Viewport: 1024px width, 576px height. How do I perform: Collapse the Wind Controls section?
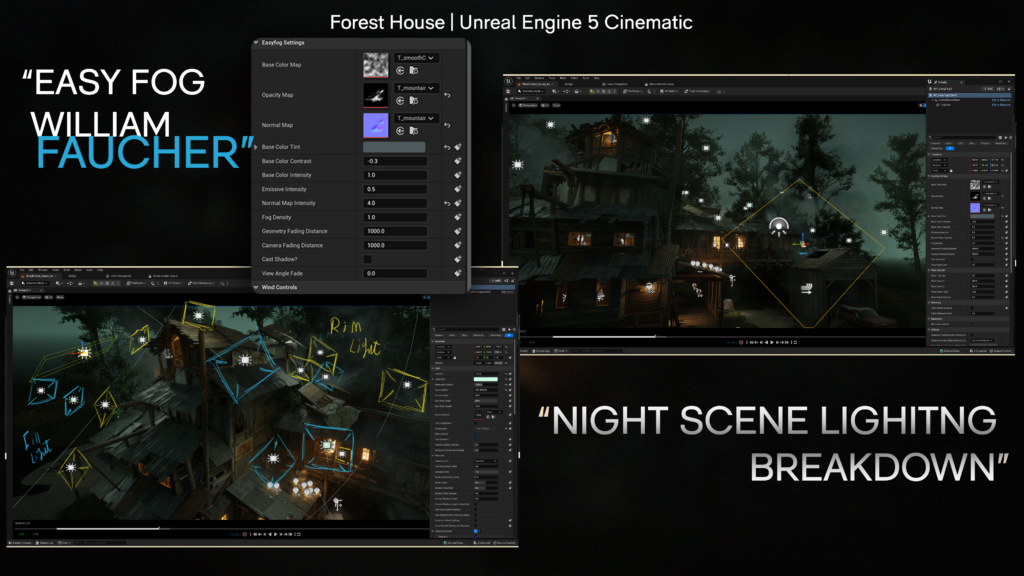point(258,287)
